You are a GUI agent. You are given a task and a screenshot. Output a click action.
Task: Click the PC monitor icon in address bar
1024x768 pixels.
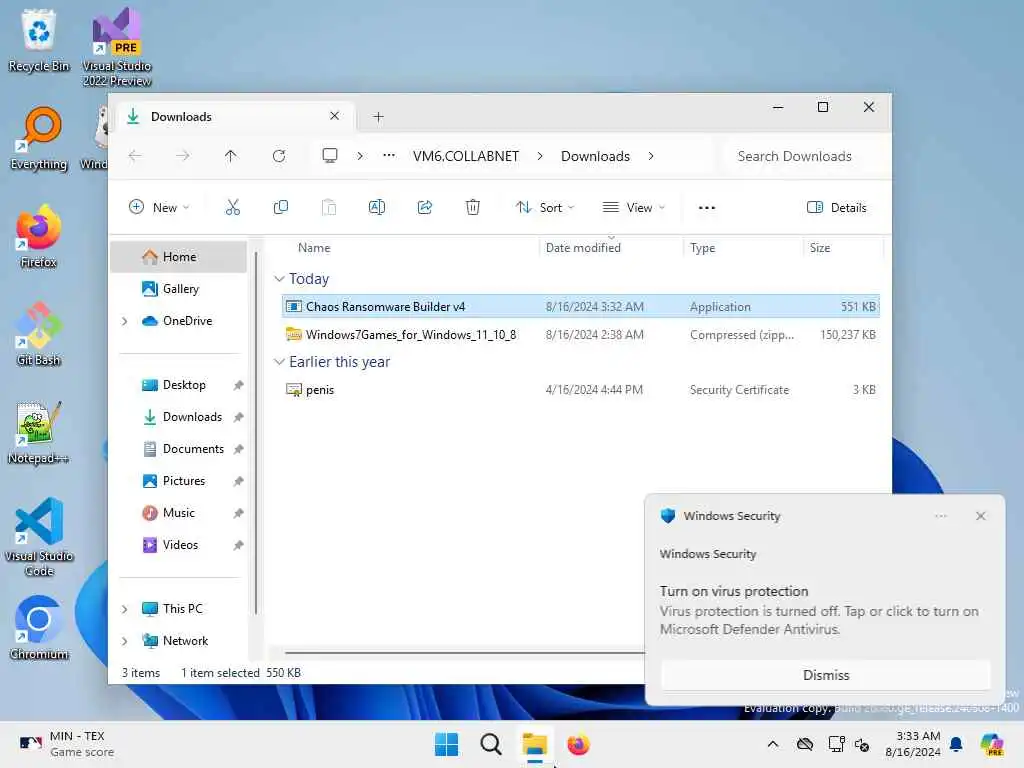[330, 155]
